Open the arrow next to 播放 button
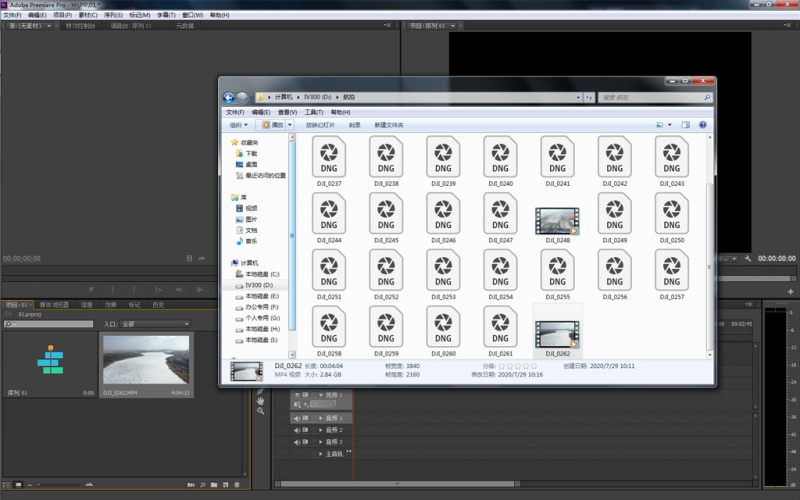 [289, 125]
